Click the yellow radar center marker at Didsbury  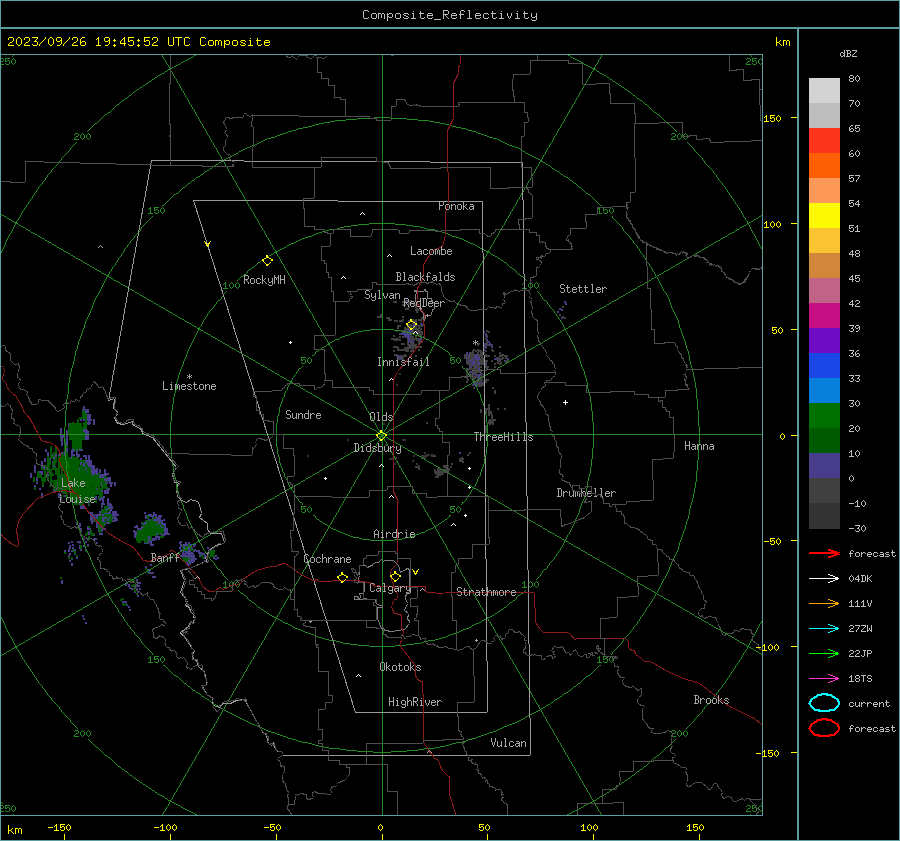tap(382, 436)
